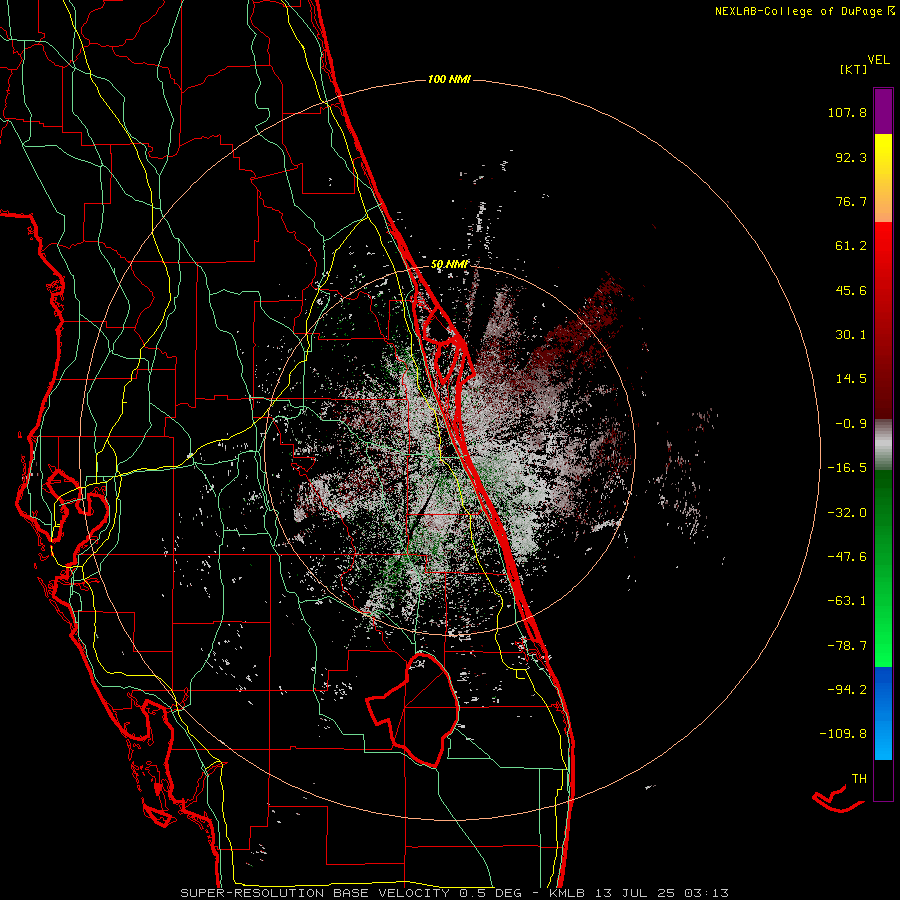The height and width of the screenshot is (900, 900).
Task: Pick the purple segment of velocity color bar
Action: coord(883,111)
